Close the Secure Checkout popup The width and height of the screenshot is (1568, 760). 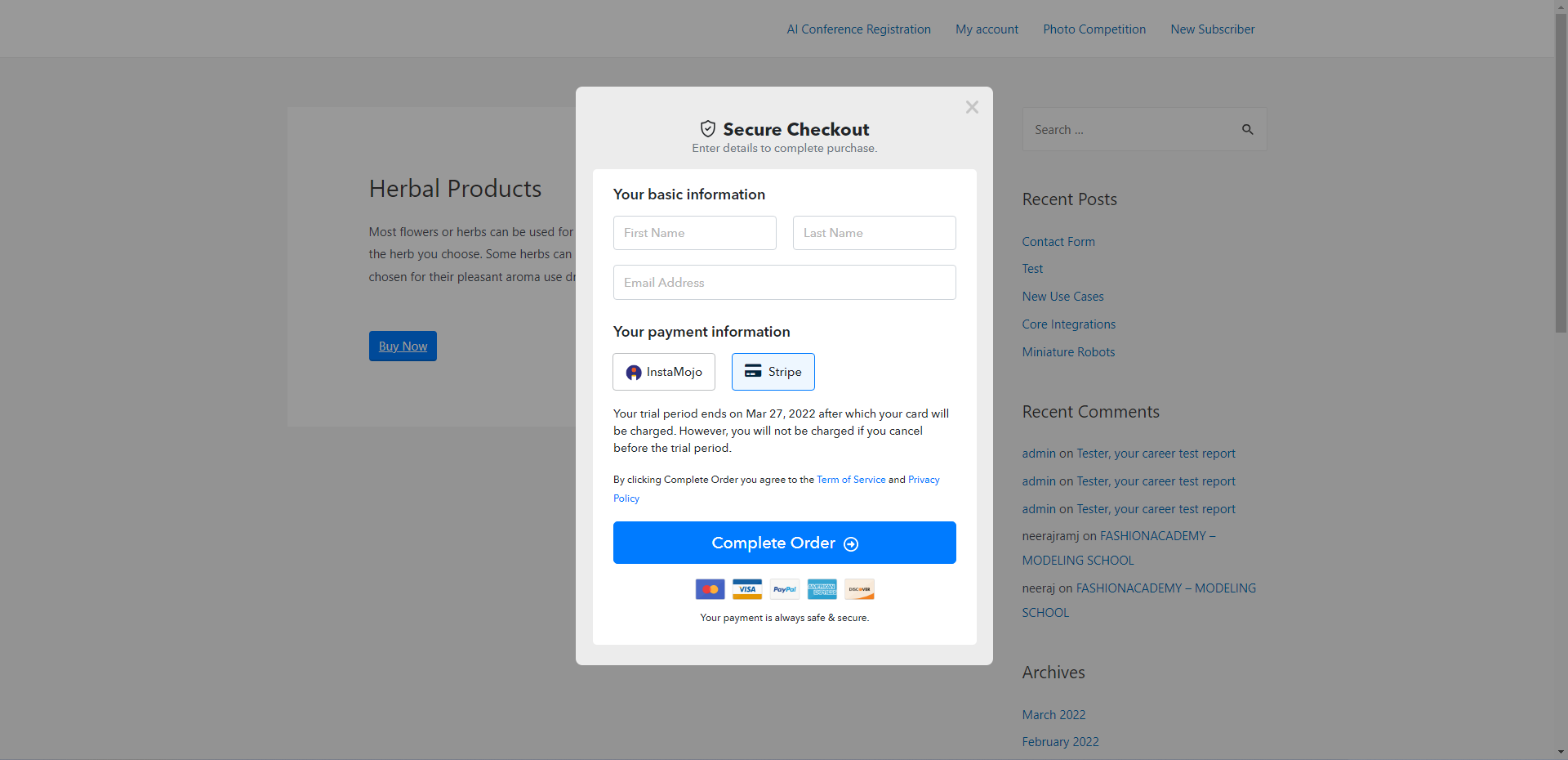coord(972,107)
